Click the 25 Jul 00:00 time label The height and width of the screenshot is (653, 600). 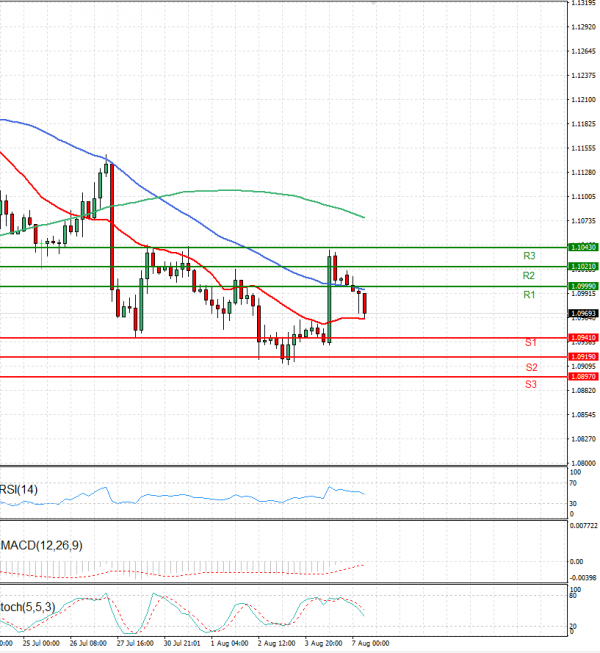[41, 643]
